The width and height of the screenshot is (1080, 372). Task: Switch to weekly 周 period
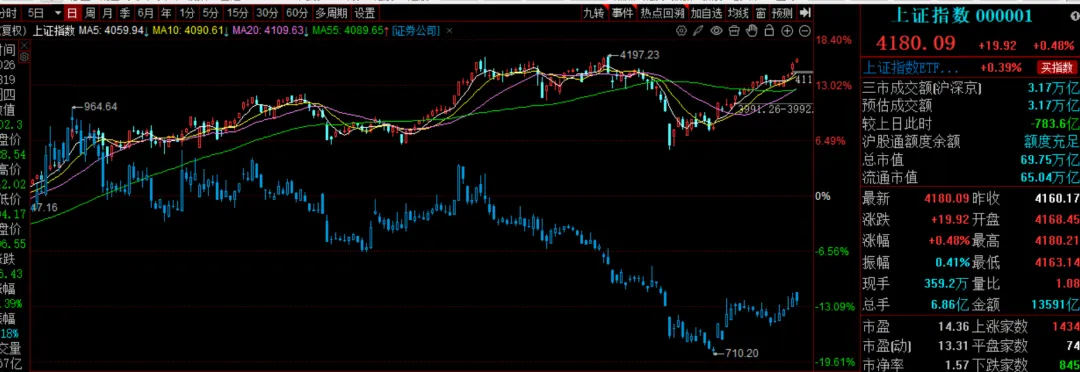89,13
